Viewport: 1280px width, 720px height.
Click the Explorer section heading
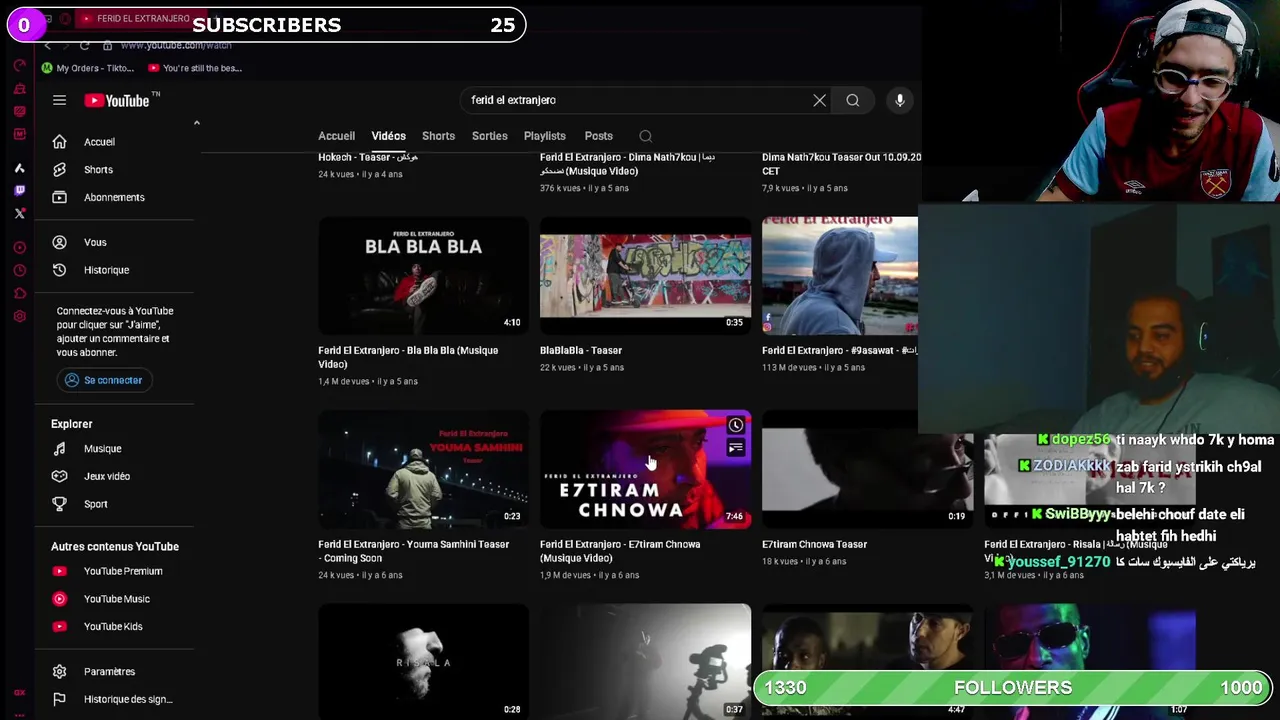coord(71,424)
